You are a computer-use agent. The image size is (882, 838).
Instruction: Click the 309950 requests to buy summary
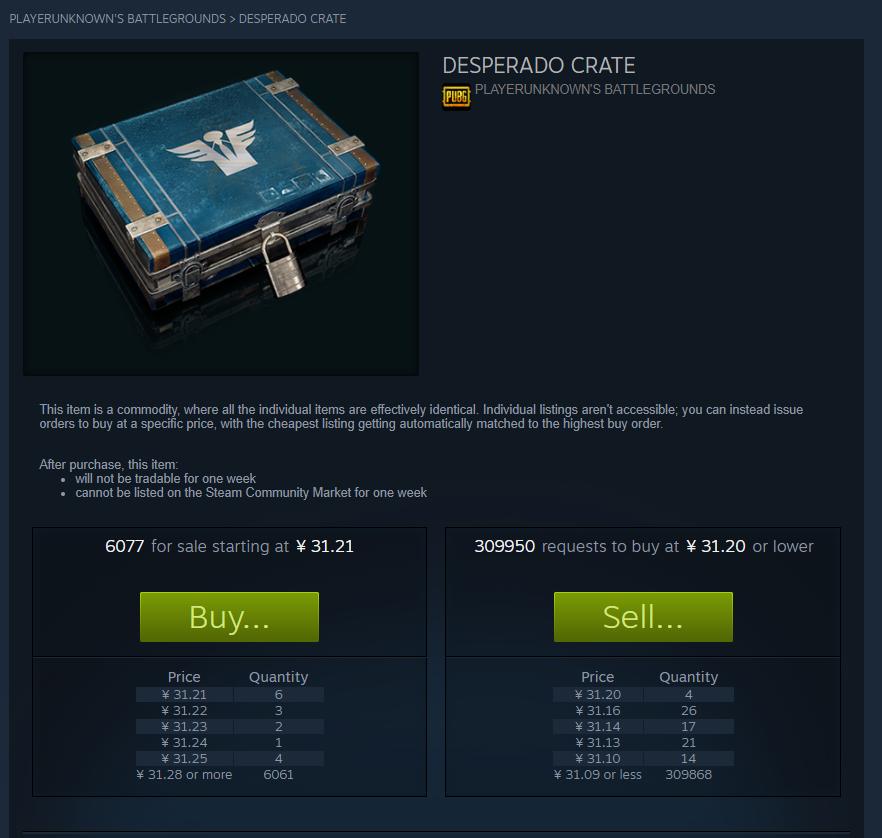644,546
